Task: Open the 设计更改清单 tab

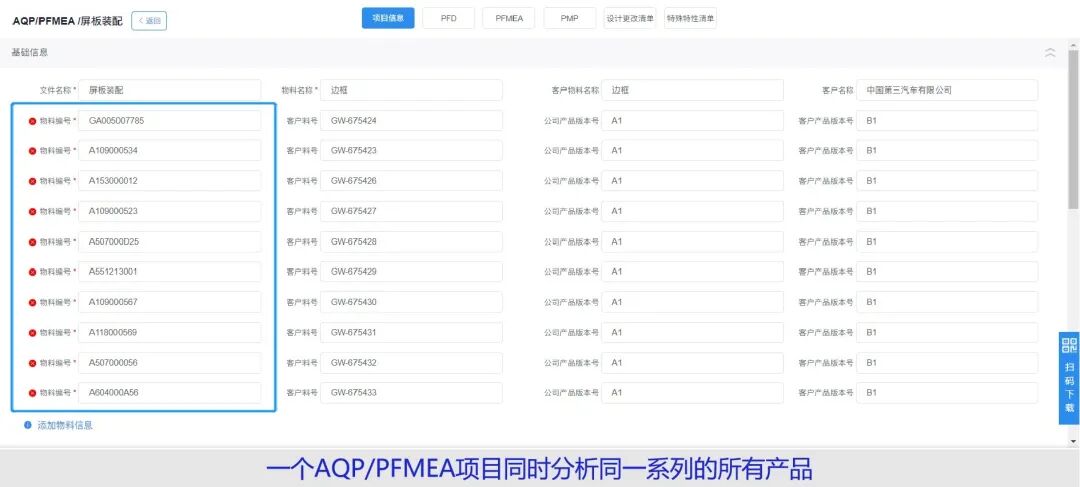Action: pos(630,19)
